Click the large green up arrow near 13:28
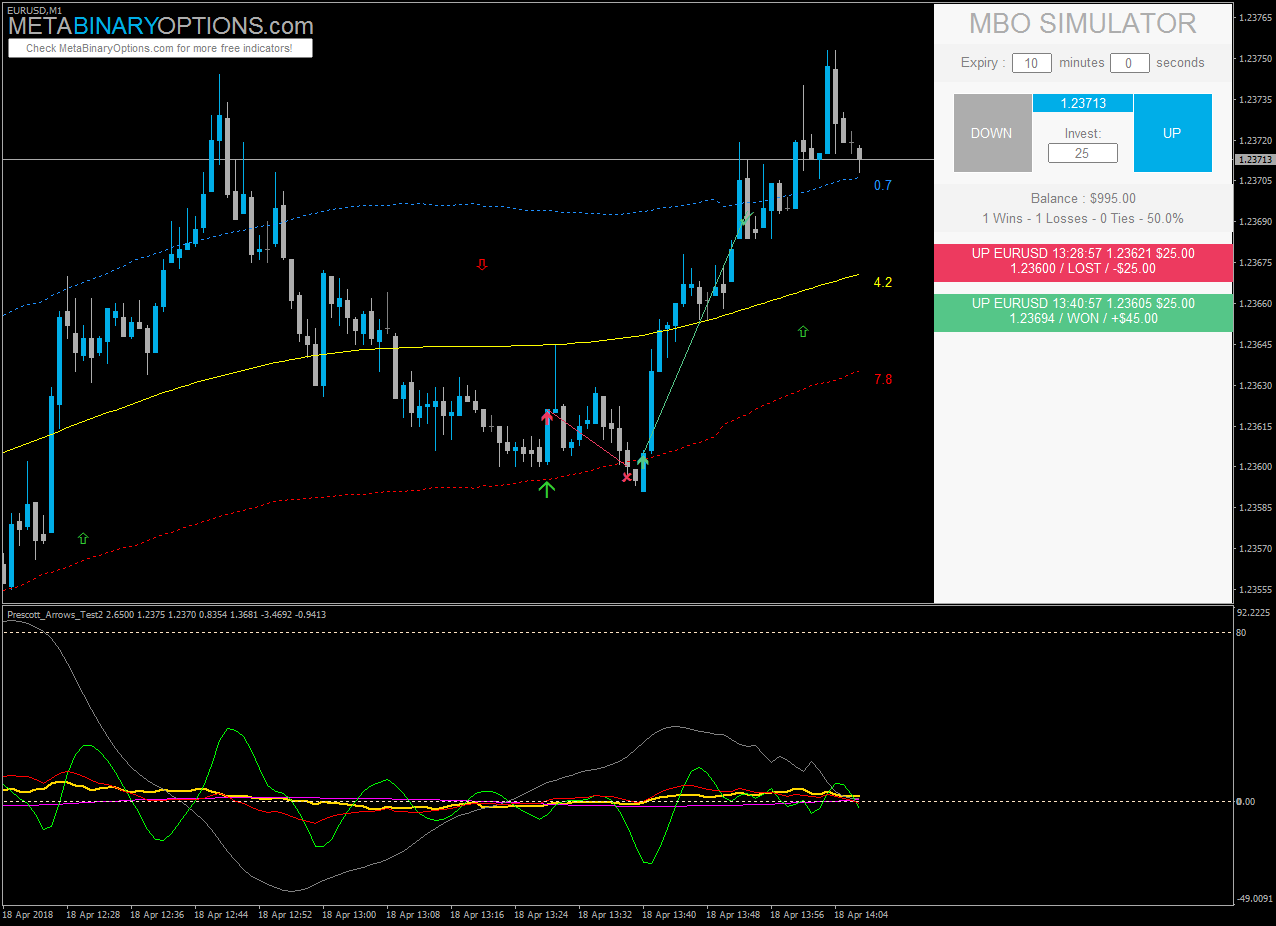 click(546, 489)
